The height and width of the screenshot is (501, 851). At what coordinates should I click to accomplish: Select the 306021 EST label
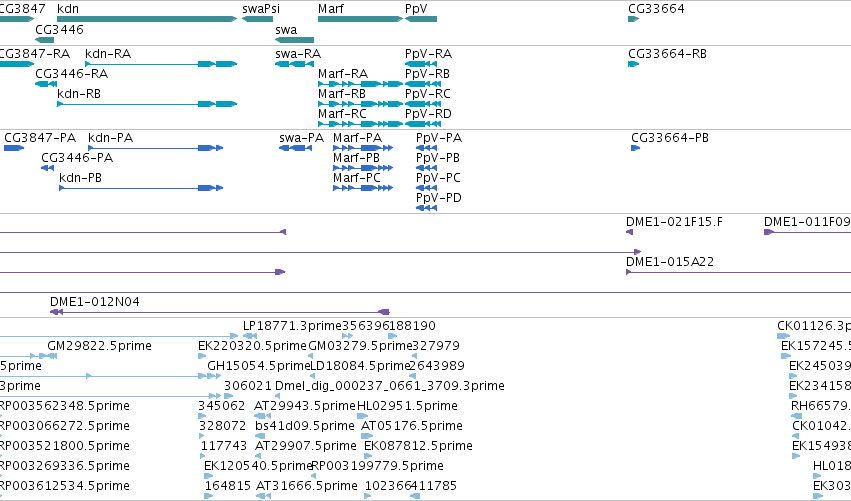click(248, 386)
